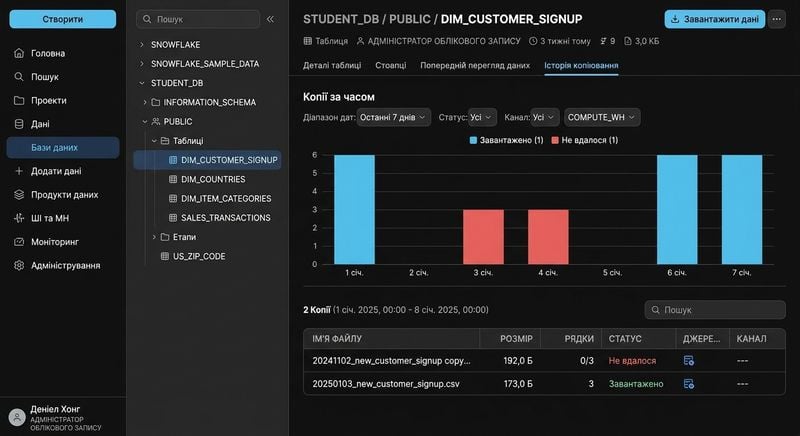Open the Останні 7 днів date range dropdown

tap(393, 117)
